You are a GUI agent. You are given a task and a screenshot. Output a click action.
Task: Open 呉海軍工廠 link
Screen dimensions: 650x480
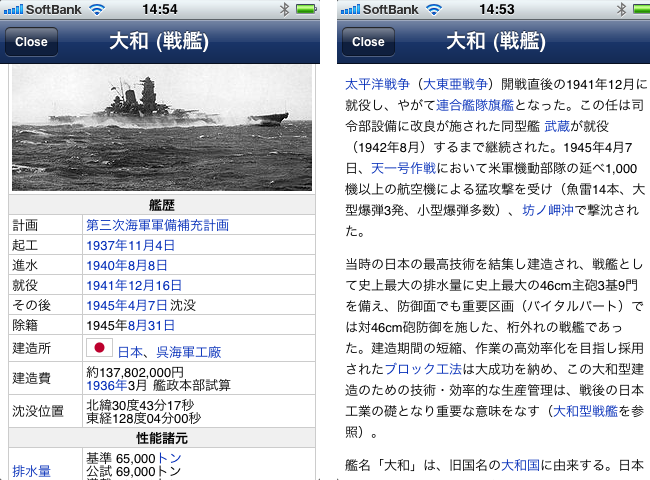[x=189, y=352]
